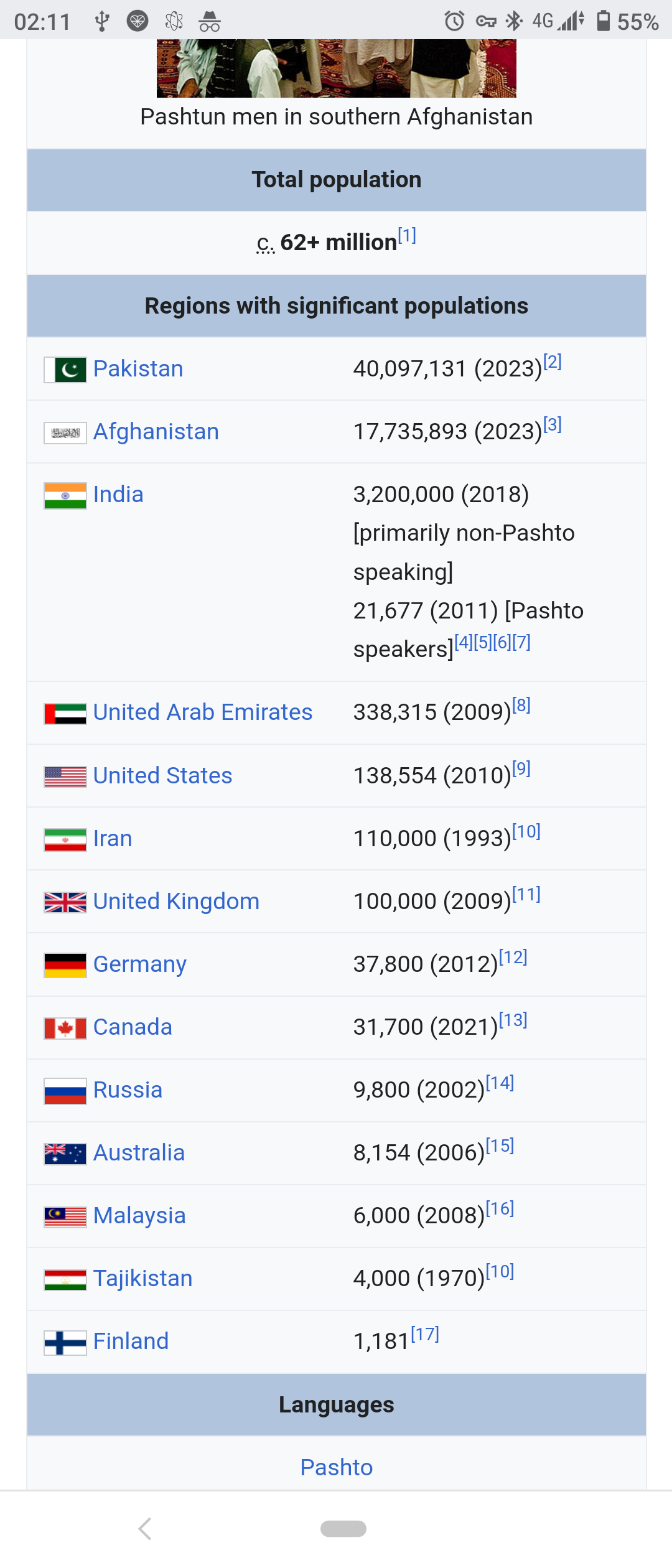Open reference [2] for Pakistan population
This screenshot has height=1568, width=672.
coord(553,361)
